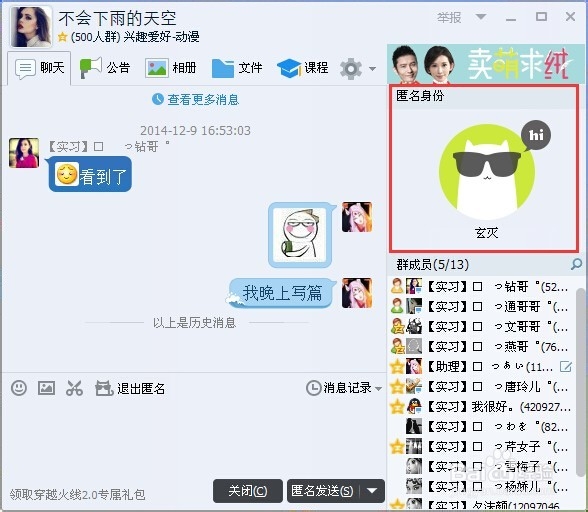Click the 我晚上写篇 message bubble

pos(281,293)
